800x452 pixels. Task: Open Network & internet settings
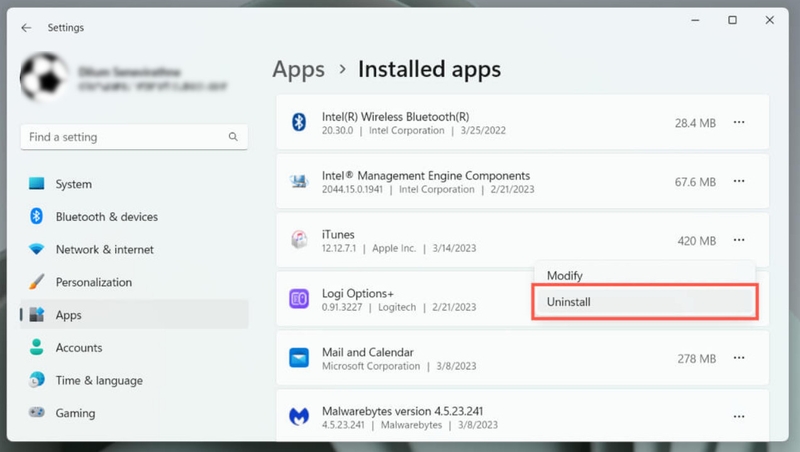[x=105, y=249]
